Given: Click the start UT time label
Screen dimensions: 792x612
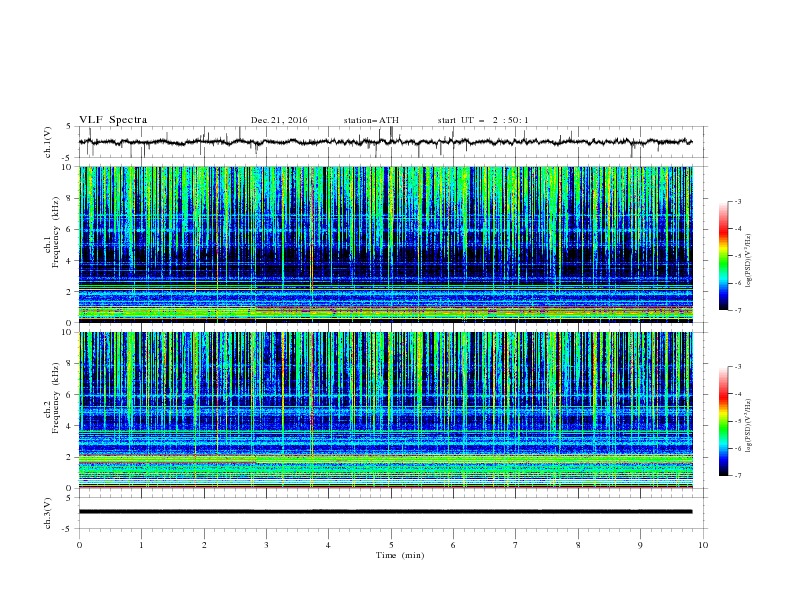Looking at the screenshot, I should click(483, 120).
